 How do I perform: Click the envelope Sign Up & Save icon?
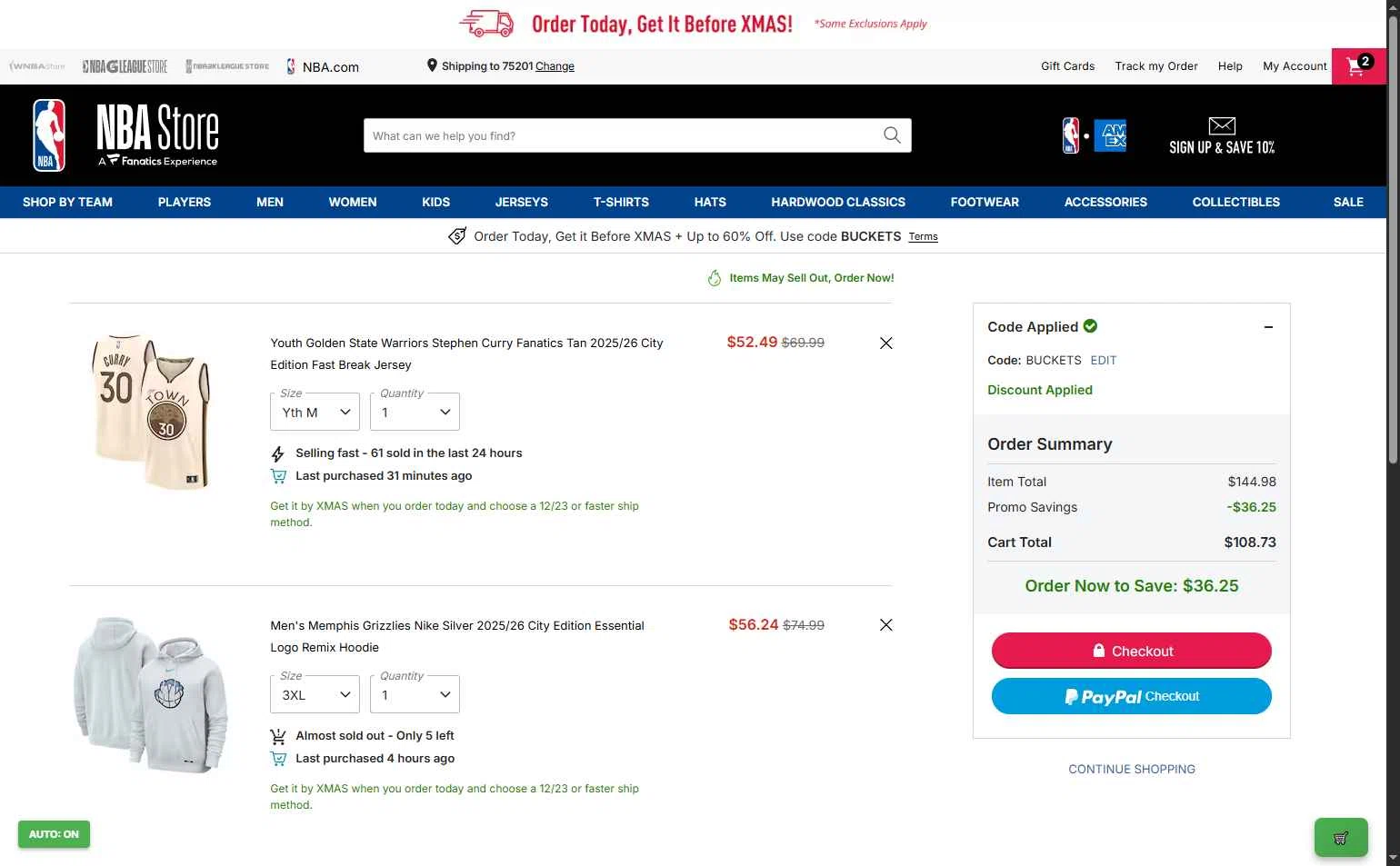[1222, 126]
